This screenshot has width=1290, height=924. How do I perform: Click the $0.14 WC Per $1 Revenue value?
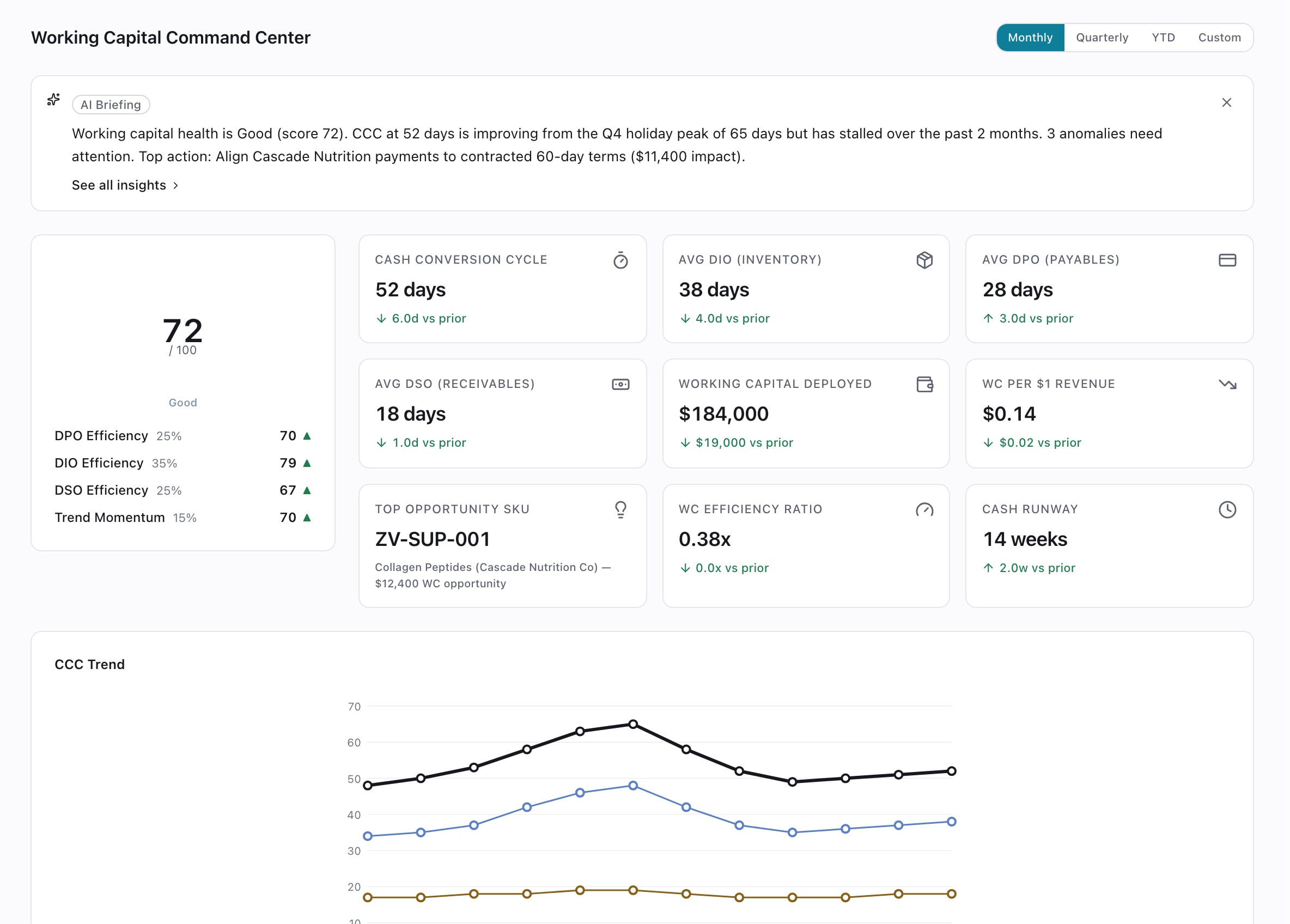pos(1009,414)
